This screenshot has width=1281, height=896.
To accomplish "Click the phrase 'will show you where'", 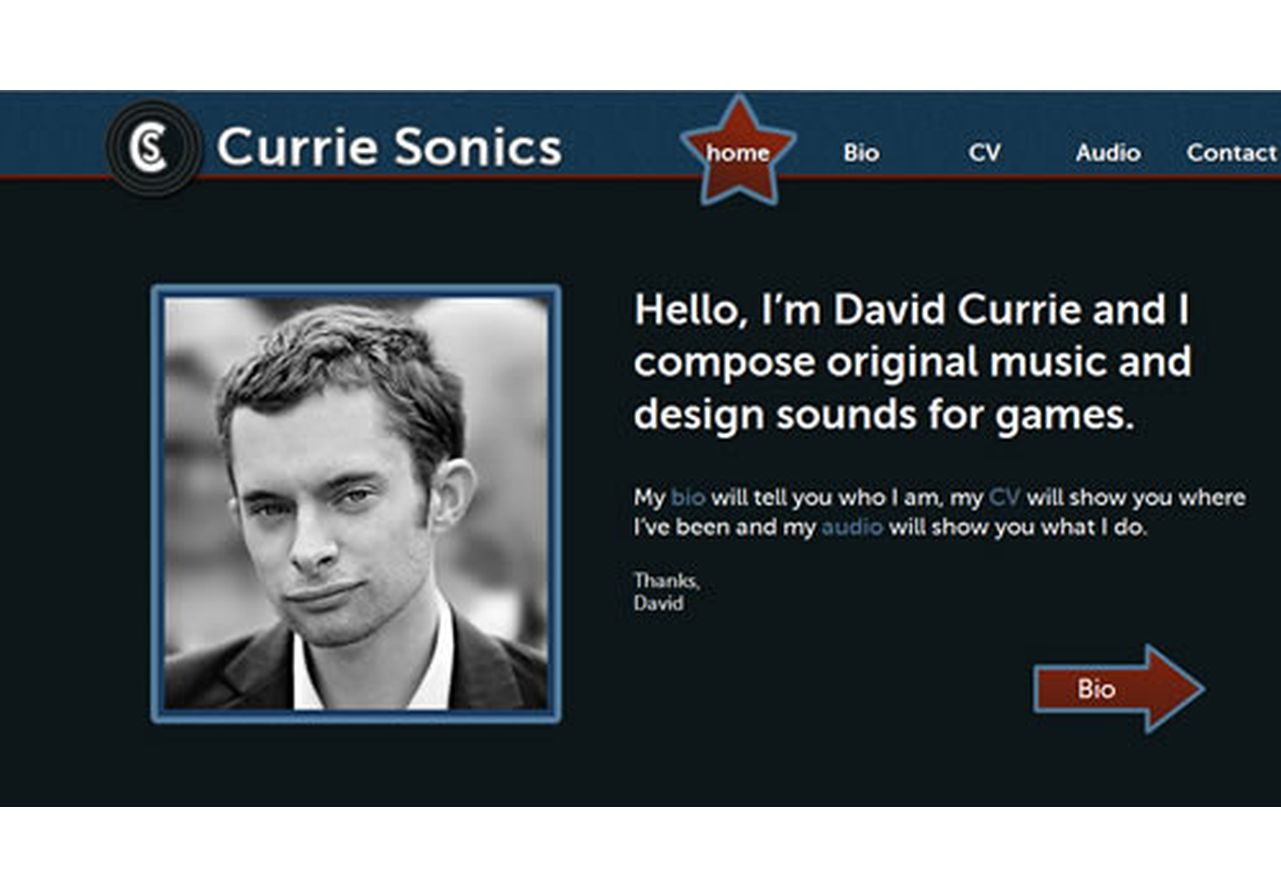I will (x=1136, y=497).
